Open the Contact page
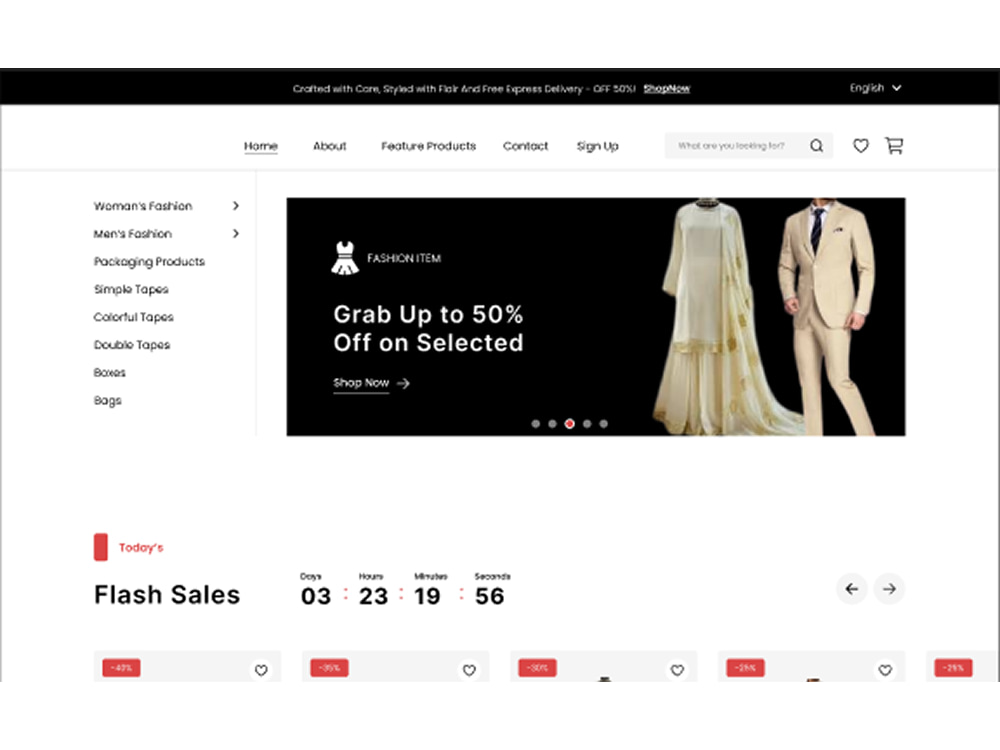Image resolution: width=1000 pixels, height=750 pixels. coord(526,146)
